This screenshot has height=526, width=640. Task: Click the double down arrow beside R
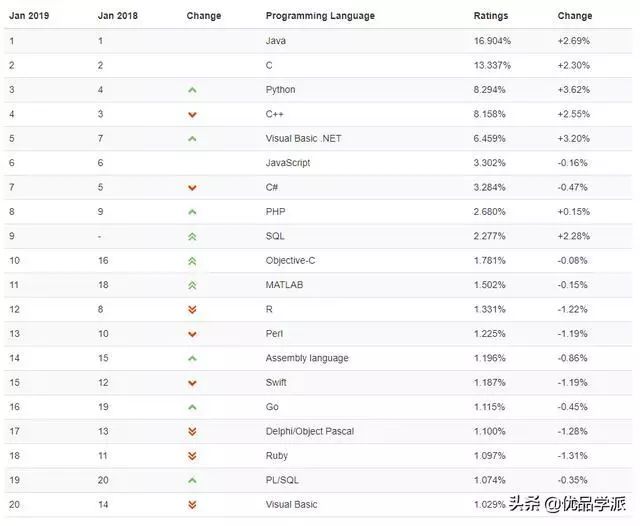pyautogui.click(x=192, y=310)
